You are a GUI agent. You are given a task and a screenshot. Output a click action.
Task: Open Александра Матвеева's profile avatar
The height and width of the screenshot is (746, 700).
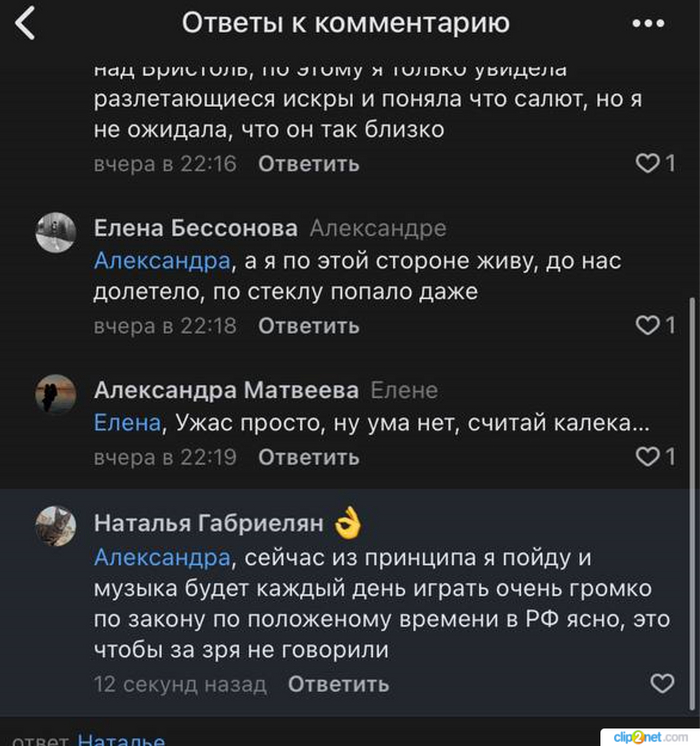(56, 394)
